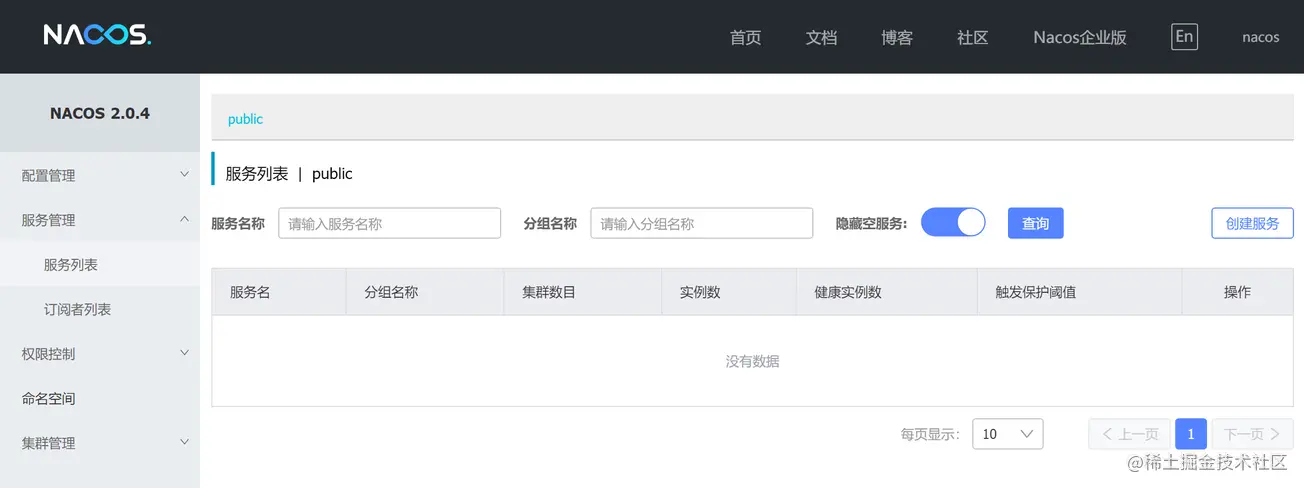1304x488 pixels.
Task: Toggle the 隐藏空服务 switch
Action: pos(953,222)
